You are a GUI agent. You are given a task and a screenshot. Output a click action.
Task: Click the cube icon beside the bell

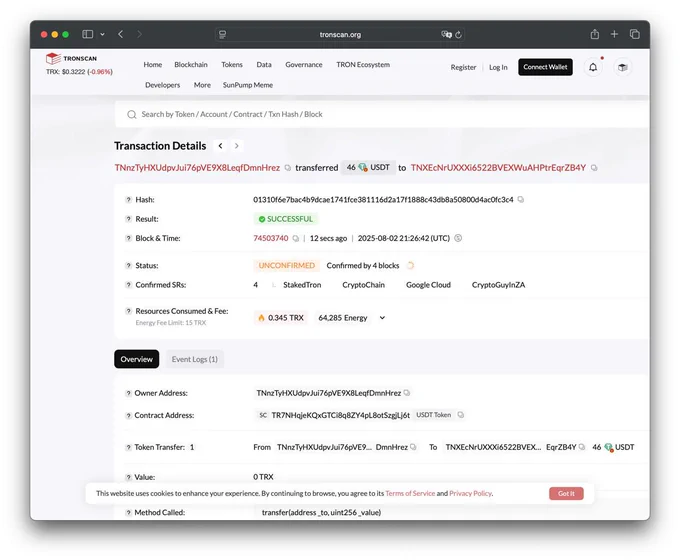tap(623, 67)
